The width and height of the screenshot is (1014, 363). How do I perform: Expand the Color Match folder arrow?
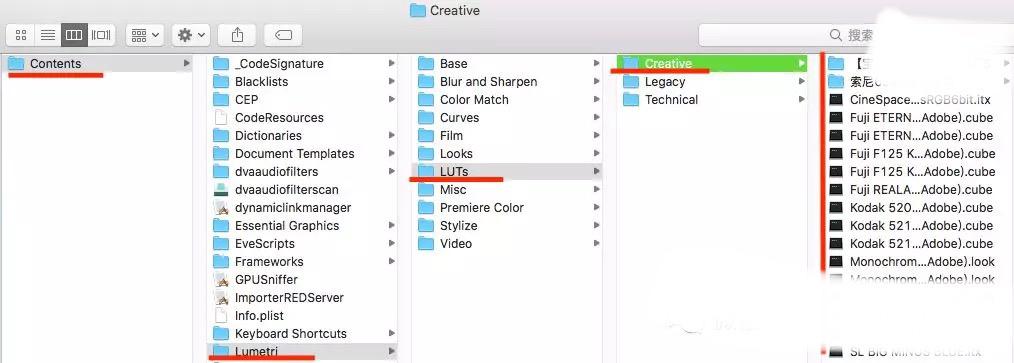click(597, 100)
